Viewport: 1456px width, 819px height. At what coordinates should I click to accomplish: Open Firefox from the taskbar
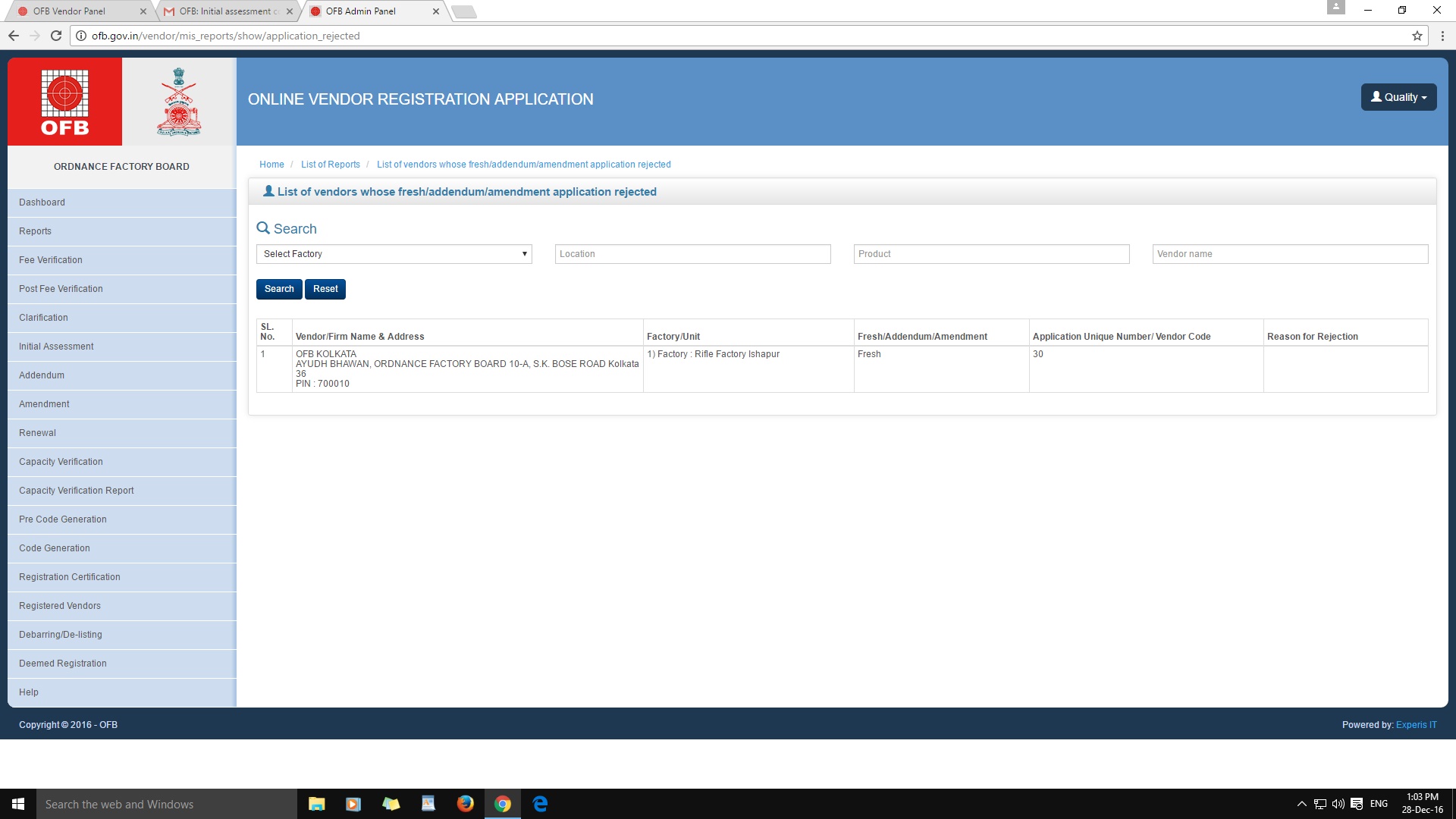point(465,804)
